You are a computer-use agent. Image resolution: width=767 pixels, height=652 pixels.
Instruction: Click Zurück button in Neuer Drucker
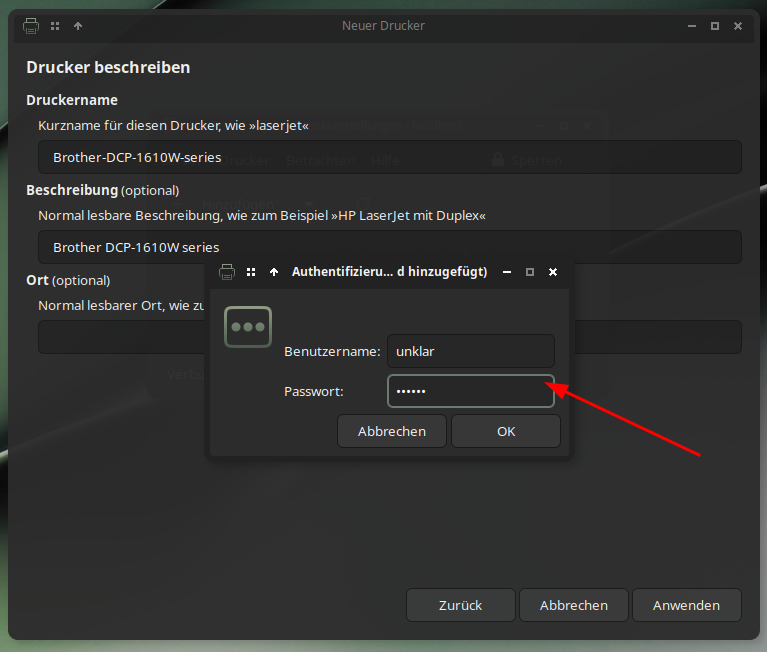461,605
